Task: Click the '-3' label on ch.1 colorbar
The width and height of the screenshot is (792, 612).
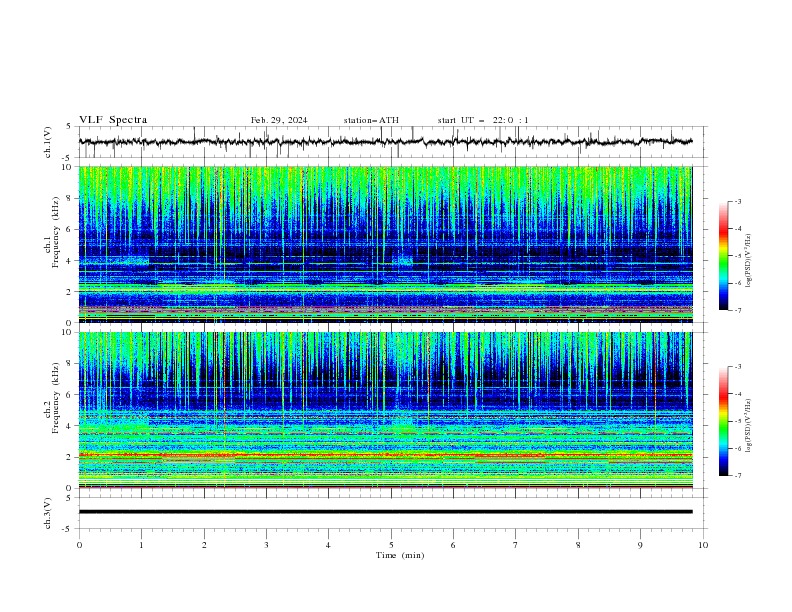Action: tap(738, 201)
